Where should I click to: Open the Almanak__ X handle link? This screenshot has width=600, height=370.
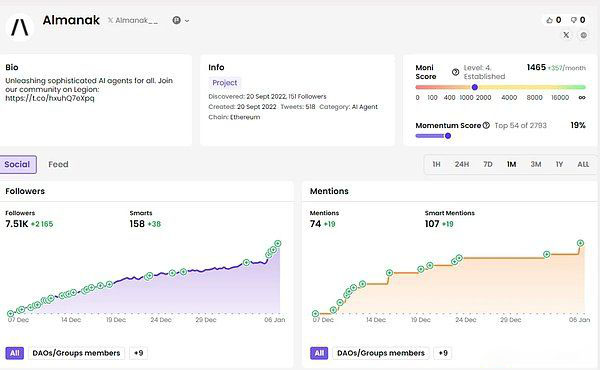(x=133, y=20)
